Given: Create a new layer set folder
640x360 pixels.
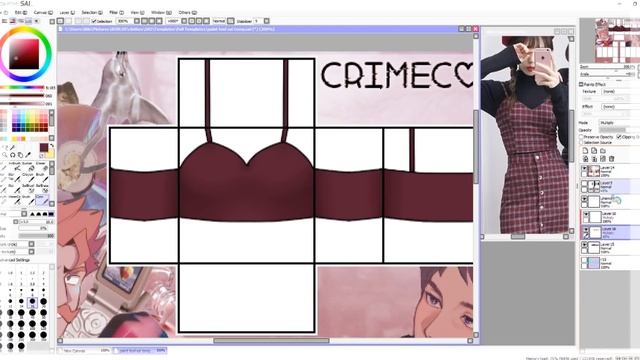Looking at the screenshot, I should [603, 151].
